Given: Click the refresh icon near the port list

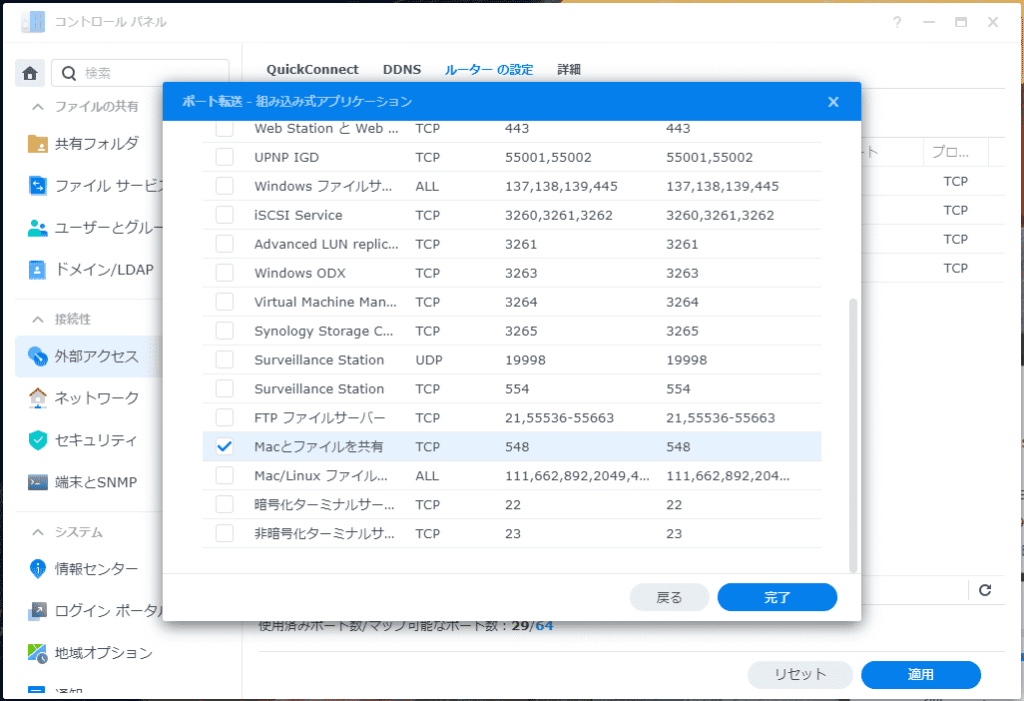Looking at the screenshot, I should pyautogui.click(x=985, y=591).
